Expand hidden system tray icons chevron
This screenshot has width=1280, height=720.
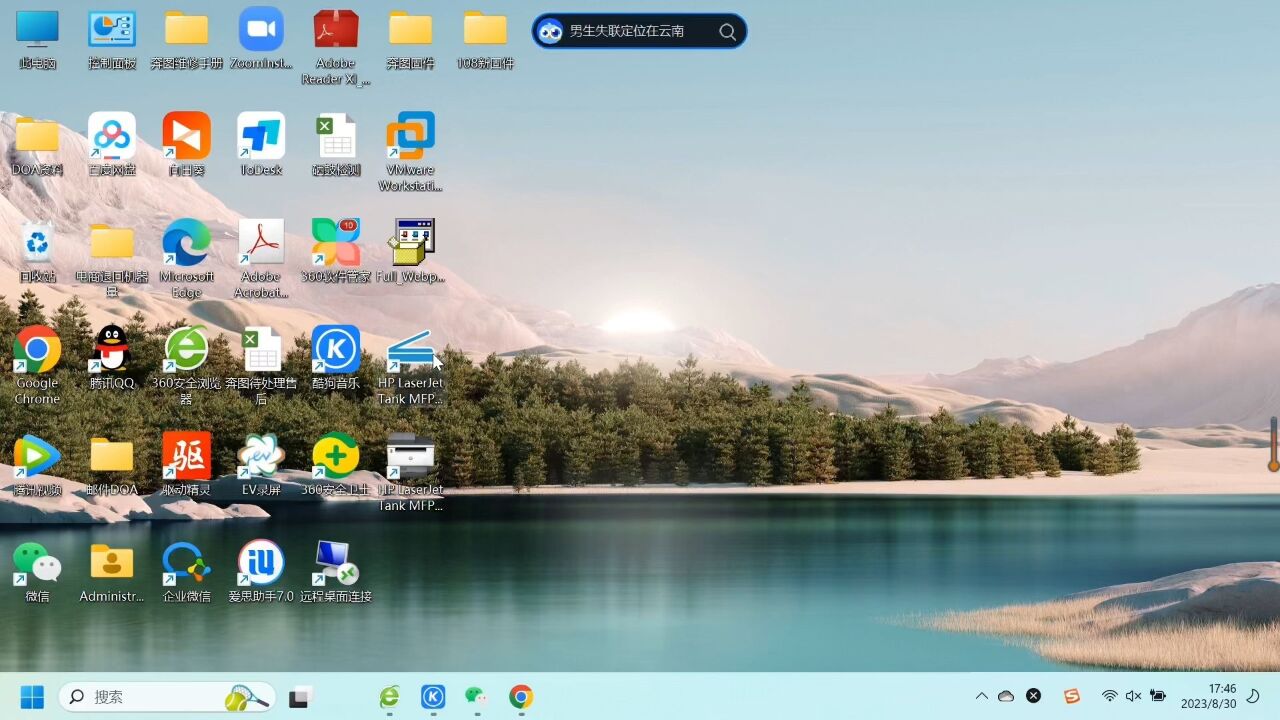[x=981, y=696]
